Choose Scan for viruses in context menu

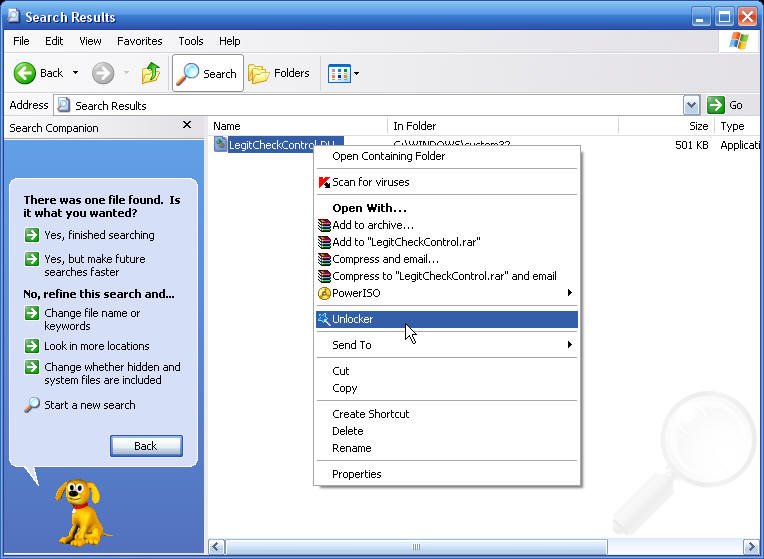[447, 182]
